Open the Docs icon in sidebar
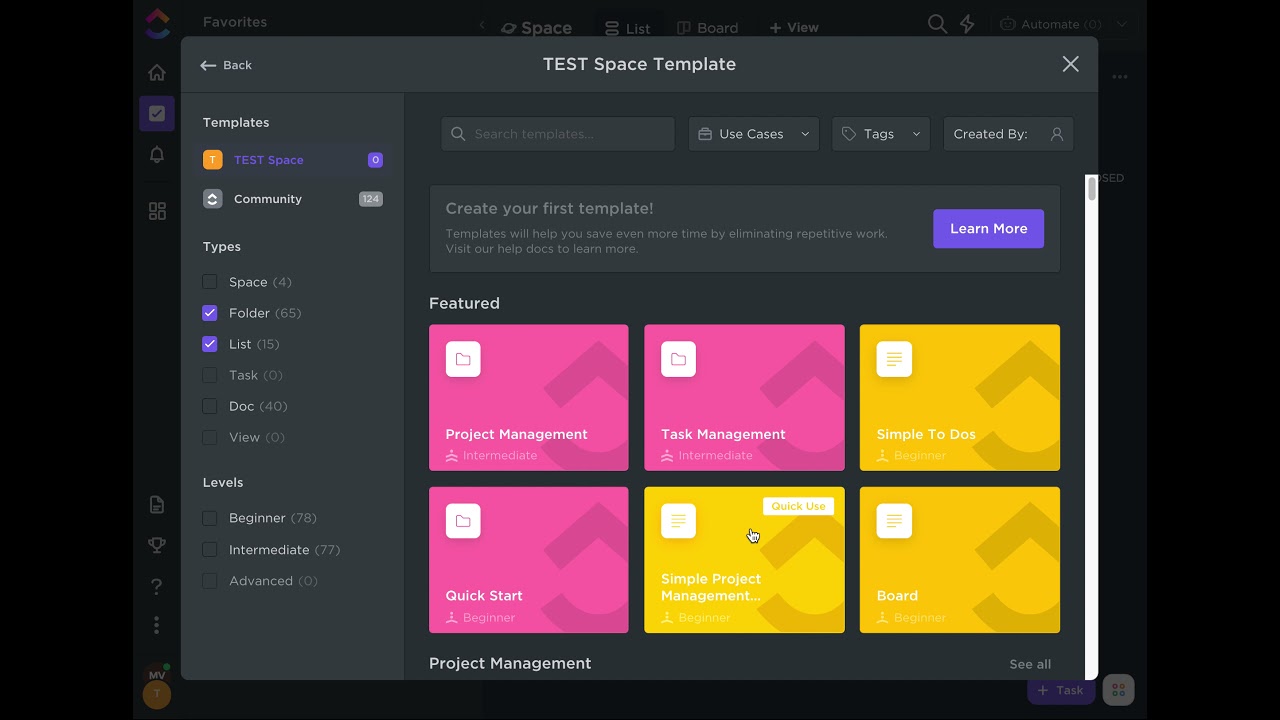1280x720 pixels. pyautogui.click(x=157, y=505)
